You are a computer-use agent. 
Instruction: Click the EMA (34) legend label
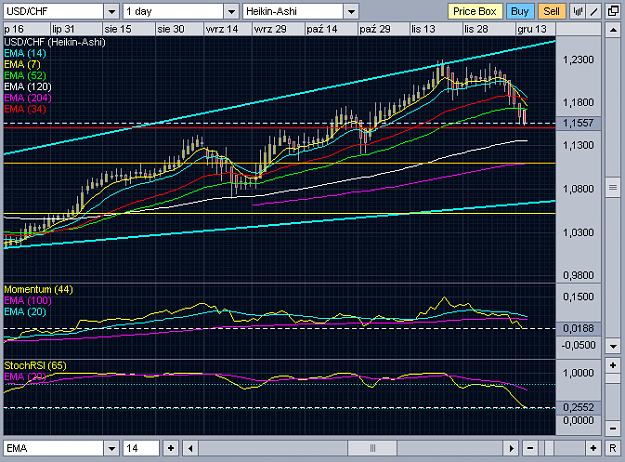click(25, 109)
